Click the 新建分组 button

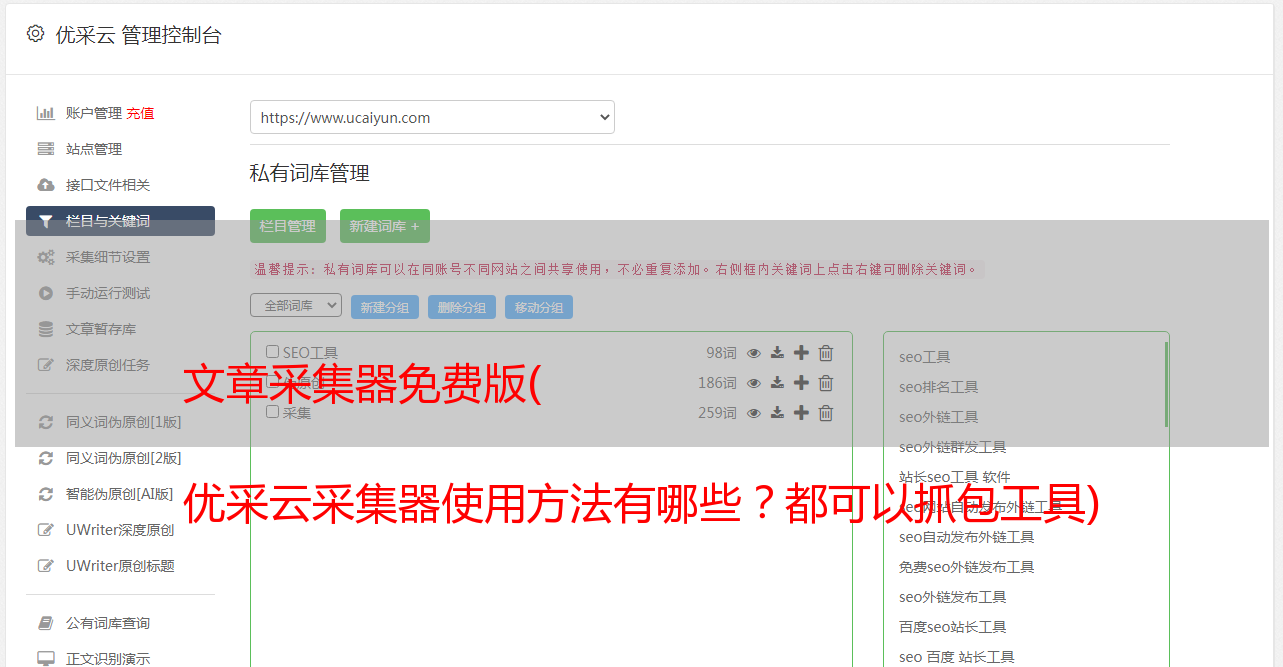pyautogui.click(x=385, y=307)
